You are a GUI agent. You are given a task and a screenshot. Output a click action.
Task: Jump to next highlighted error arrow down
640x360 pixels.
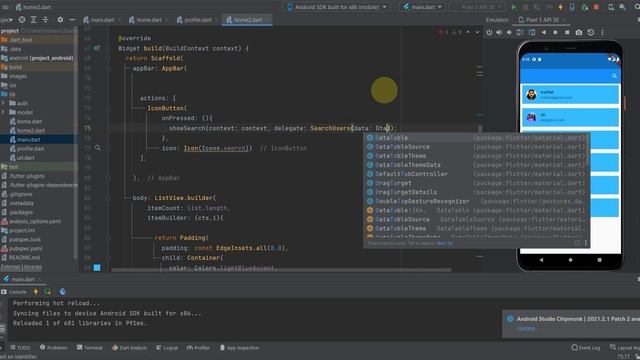(x=477, y=32)
